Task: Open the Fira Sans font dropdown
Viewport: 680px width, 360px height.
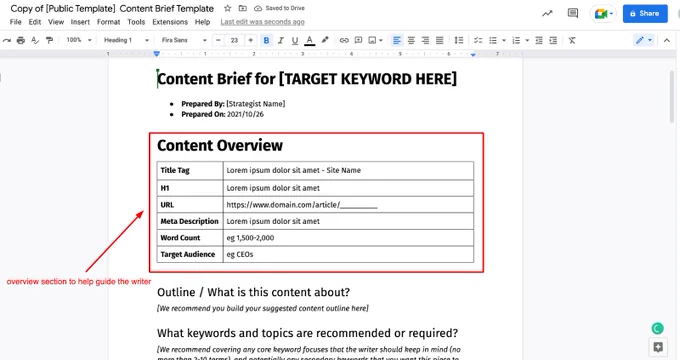Action: point(184,40)
